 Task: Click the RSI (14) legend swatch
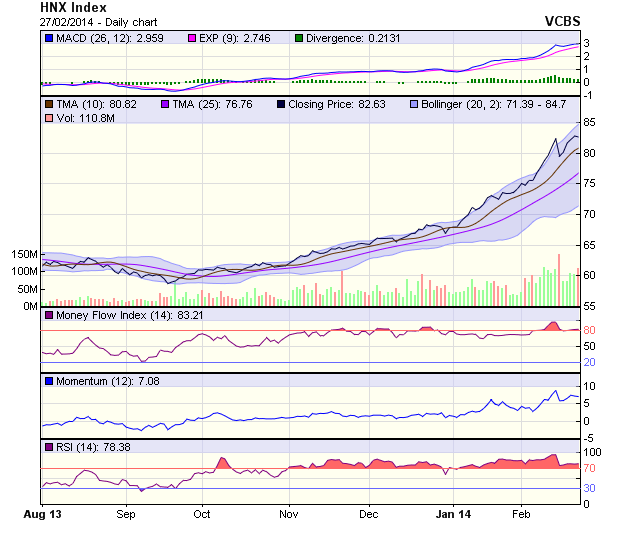[49, 446]
